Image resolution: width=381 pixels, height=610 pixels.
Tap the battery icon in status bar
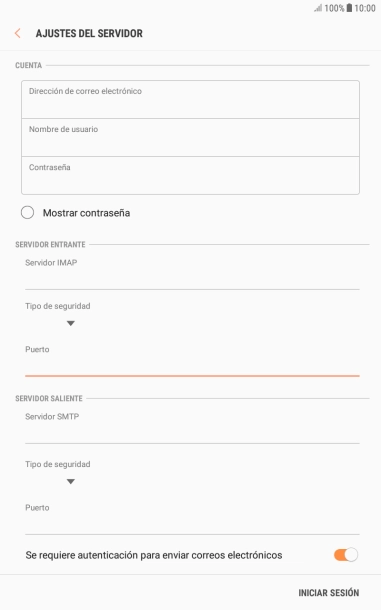(x=349, y=8)
